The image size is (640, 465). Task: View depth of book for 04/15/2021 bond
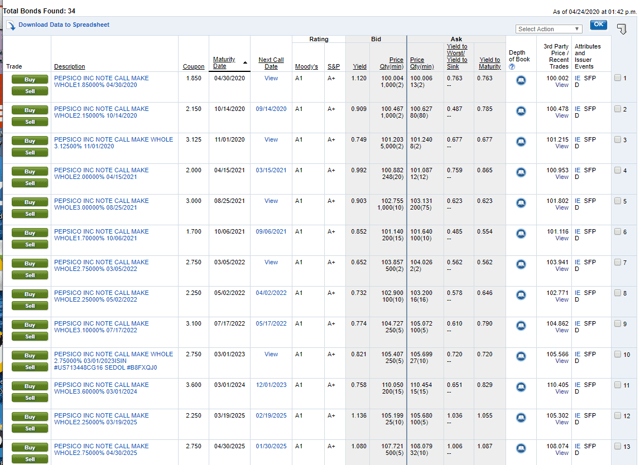pyautogui.click(x=521, y=172)
